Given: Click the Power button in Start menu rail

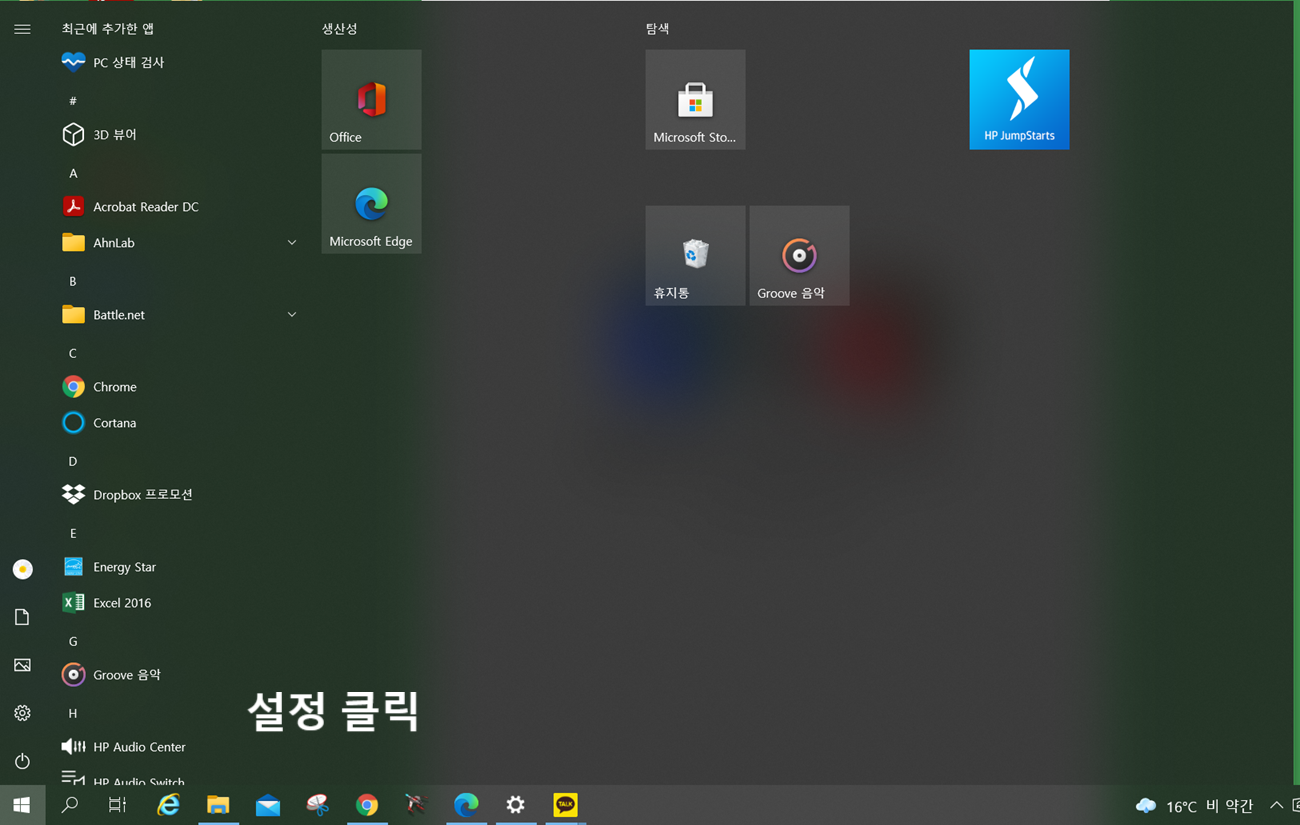Looking at the screenshot, I should [x=22, y=761].
